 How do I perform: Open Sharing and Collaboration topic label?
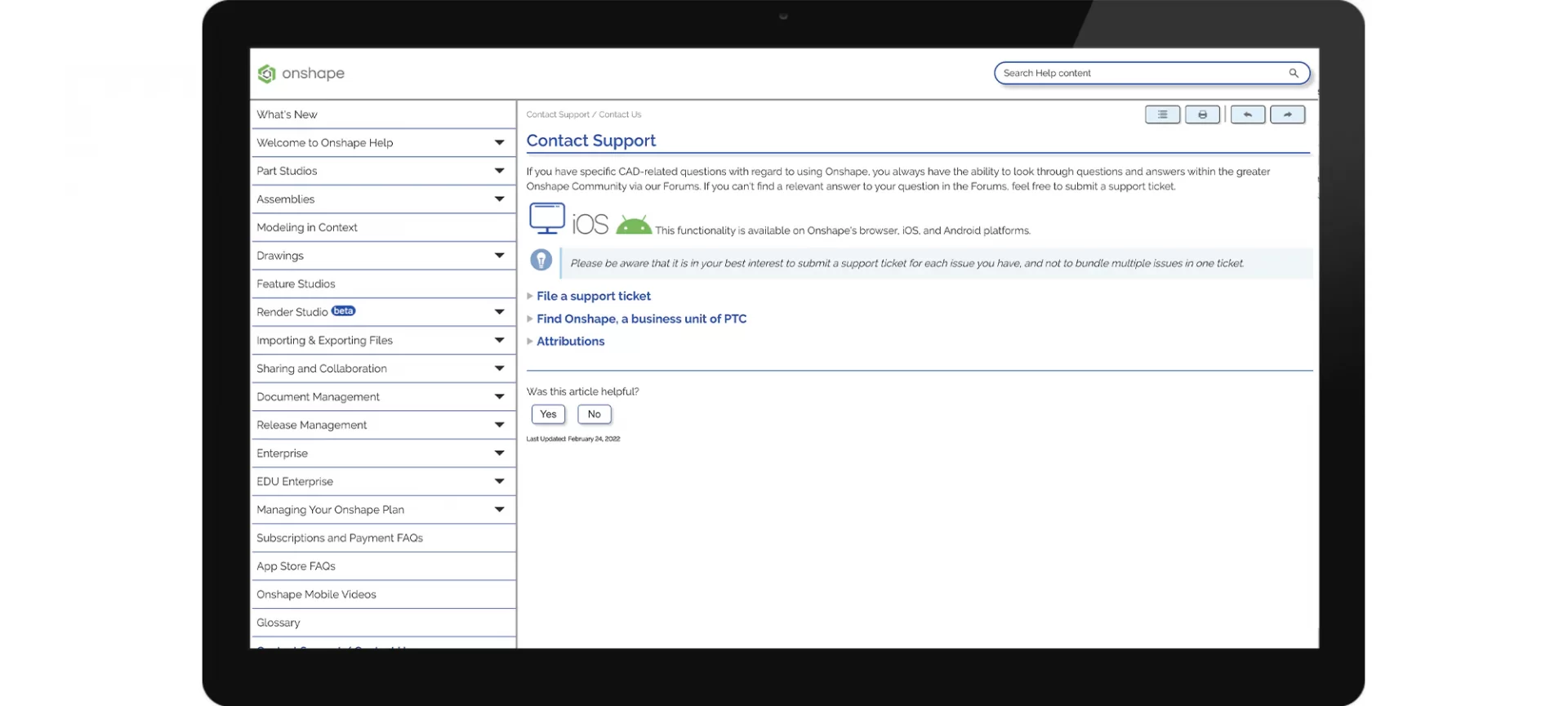pyautogui.click(x=322, y=369)
